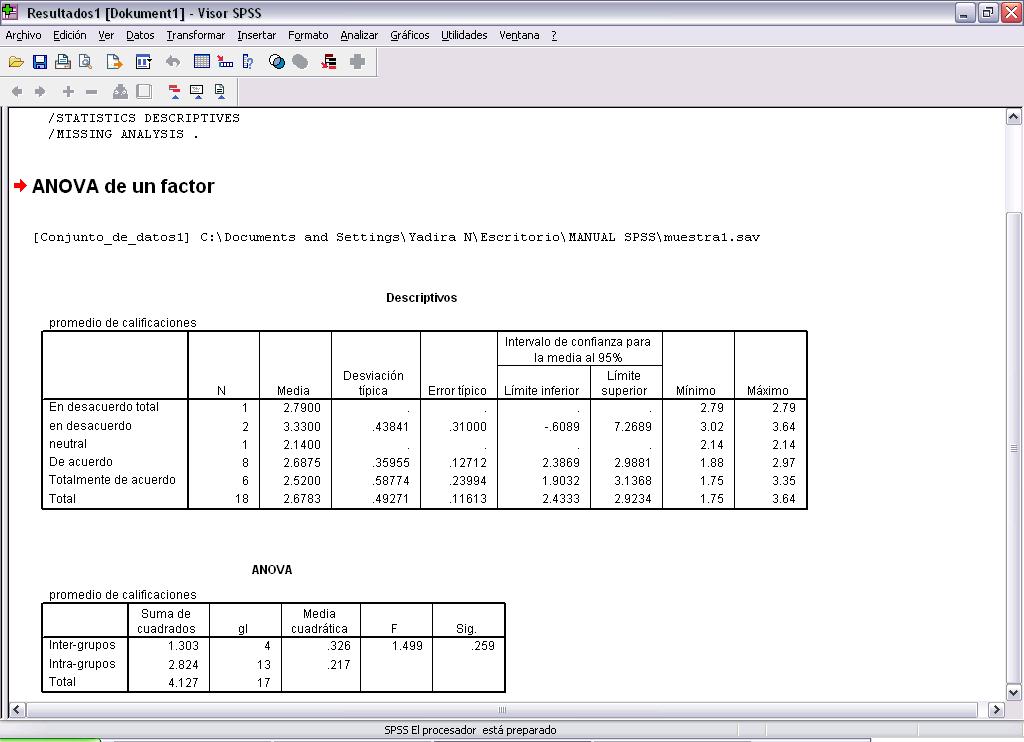
Task: Click the 'Totalmente de acuerdo' row label
Action: click(112, 480)
